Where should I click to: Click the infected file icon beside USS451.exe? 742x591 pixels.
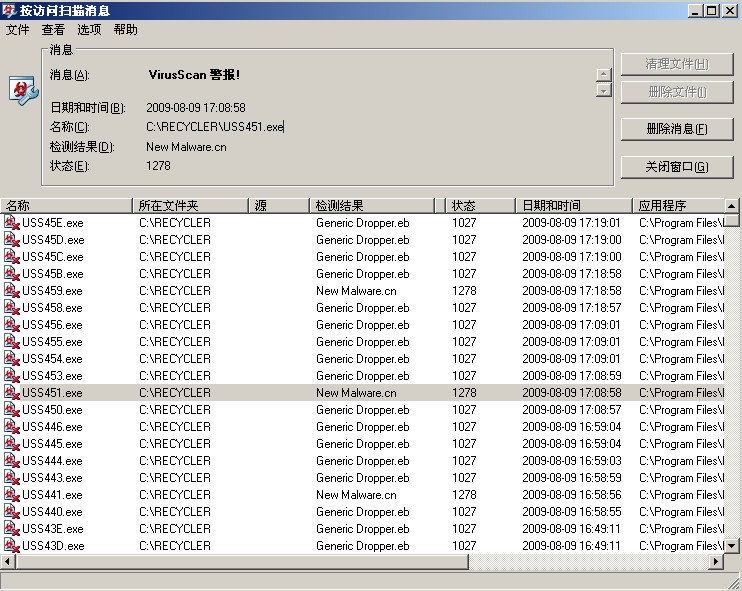point(11,393)
